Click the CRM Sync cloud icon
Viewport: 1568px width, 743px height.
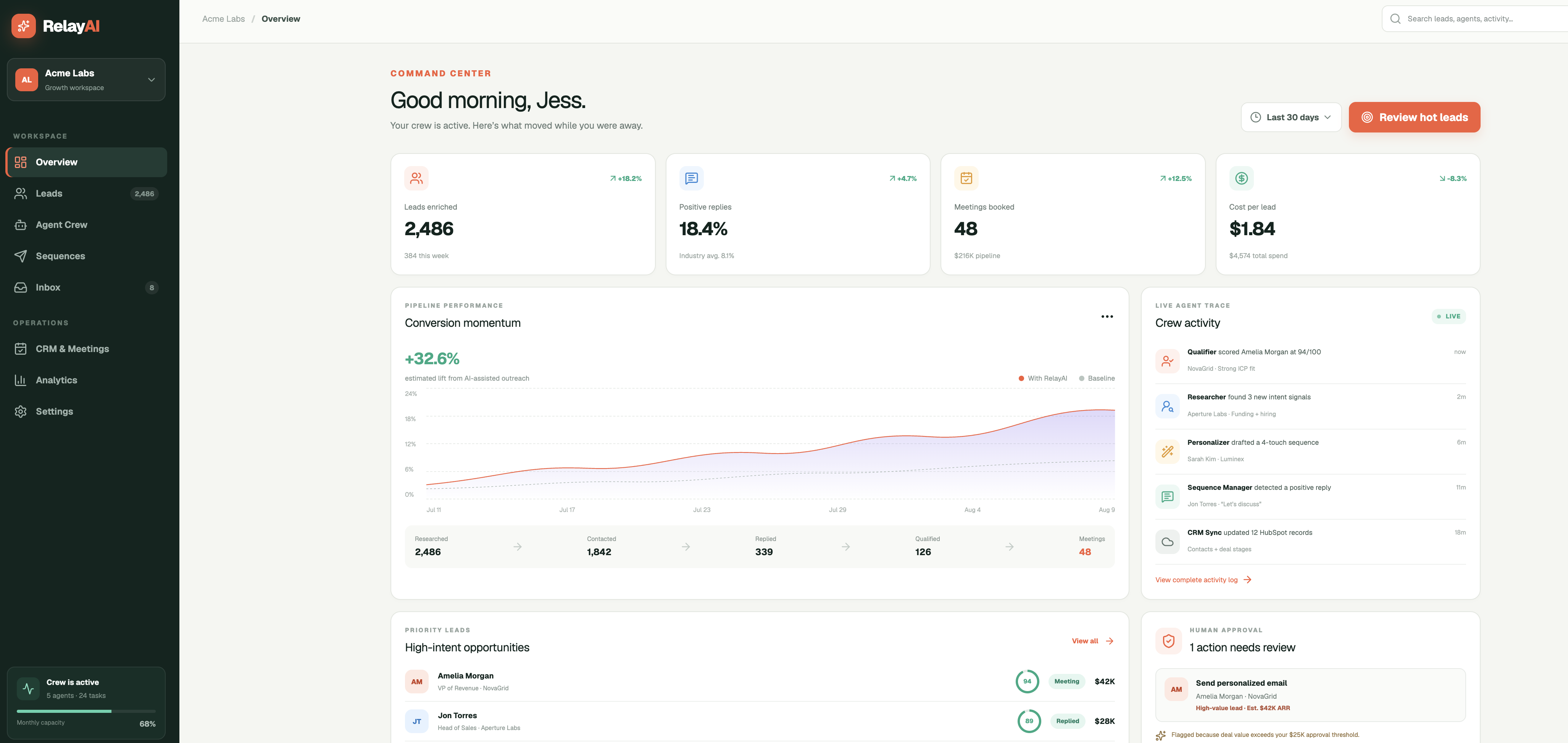1168,541
